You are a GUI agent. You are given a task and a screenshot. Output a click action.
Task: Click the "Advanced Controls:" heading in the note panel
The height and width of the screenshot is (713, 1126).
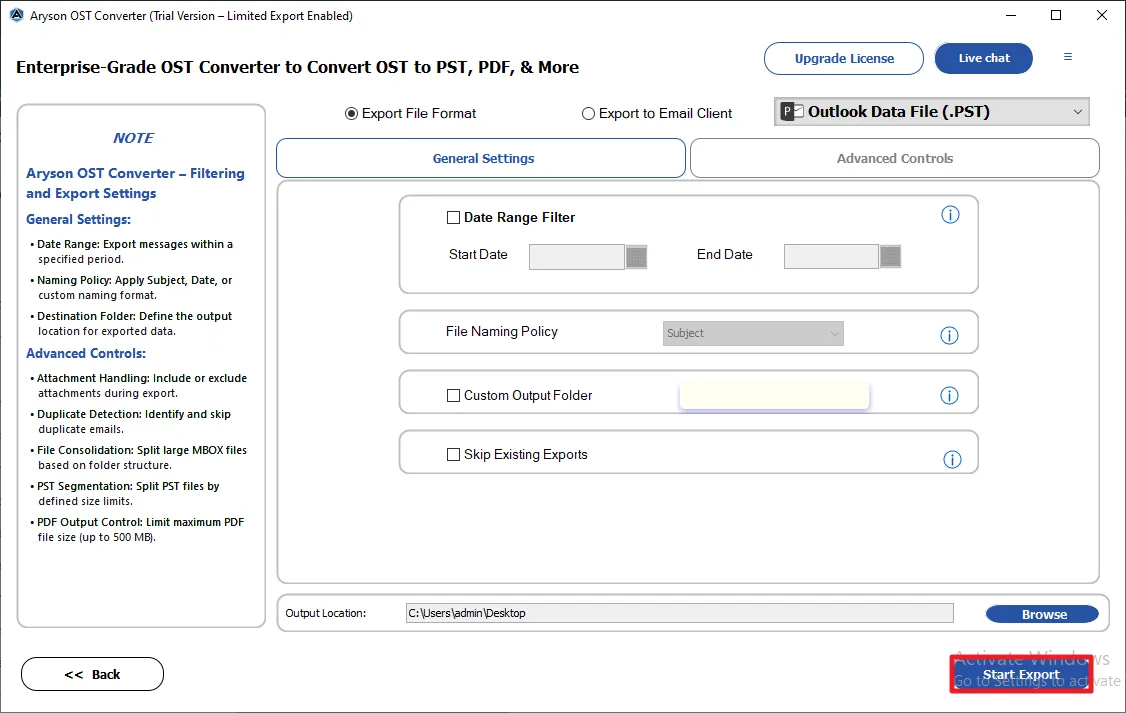pyautogui.click(x=85, y=353)
